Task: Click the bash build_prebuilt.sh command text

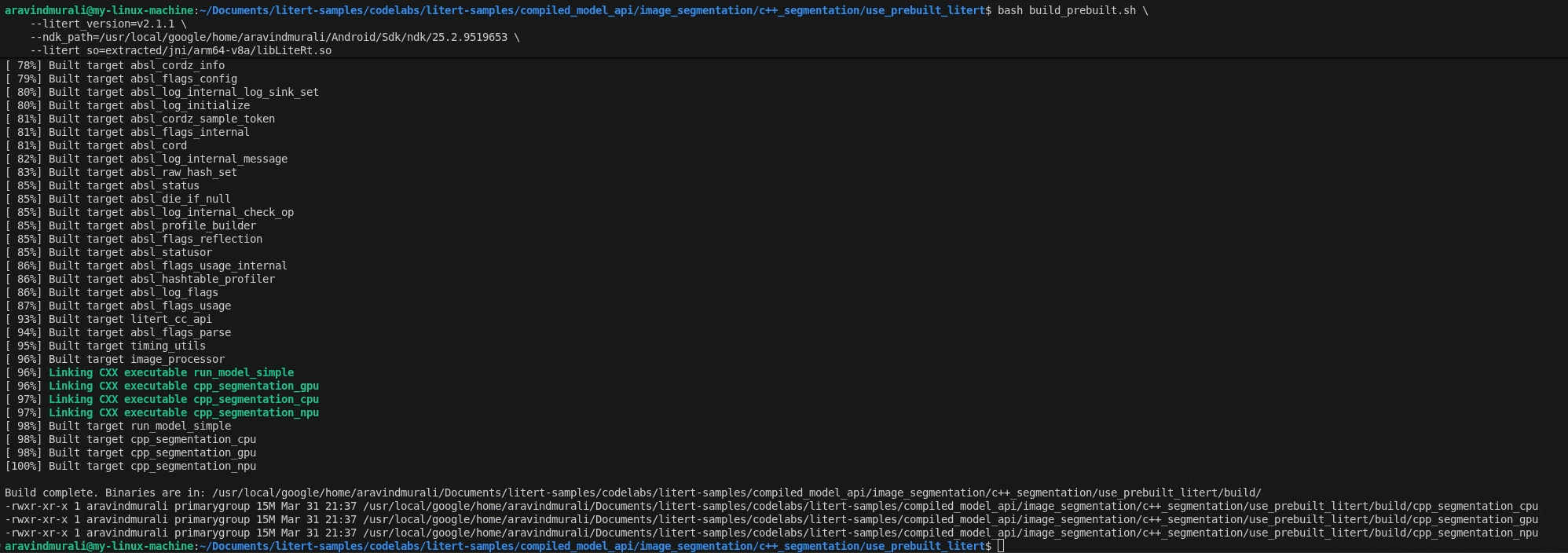Action: (x=1066, y=10)
